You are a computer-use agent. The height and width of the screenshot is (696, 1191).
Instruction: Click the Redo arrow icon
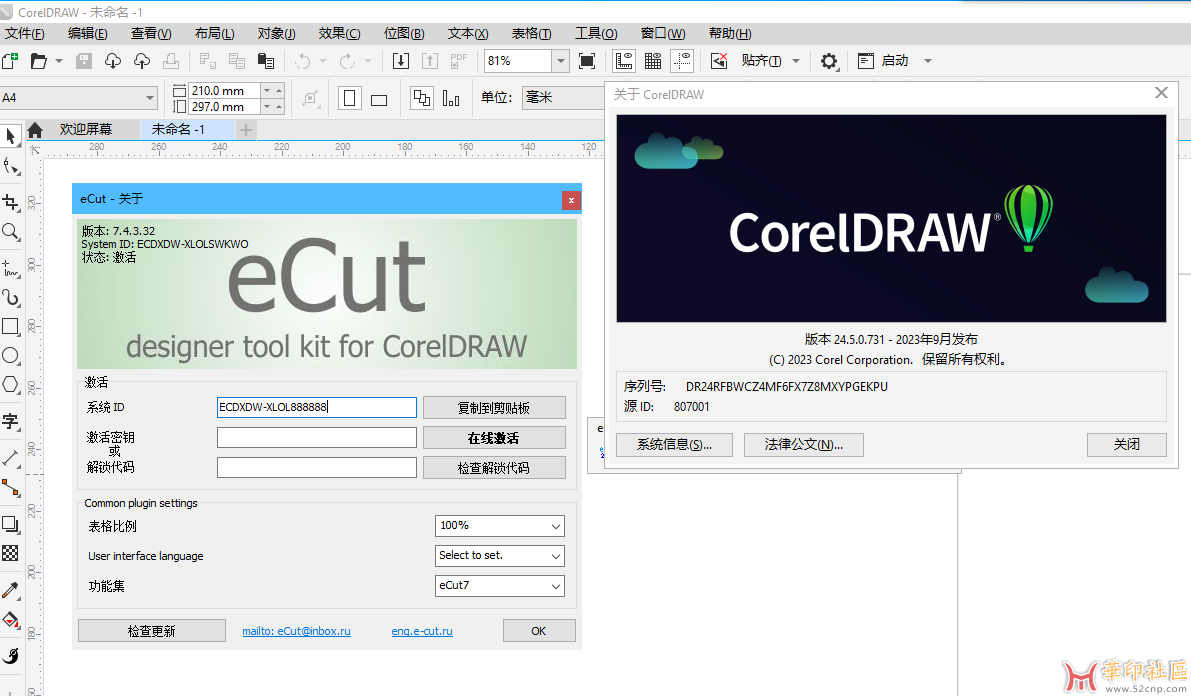[x=347, y=61]
